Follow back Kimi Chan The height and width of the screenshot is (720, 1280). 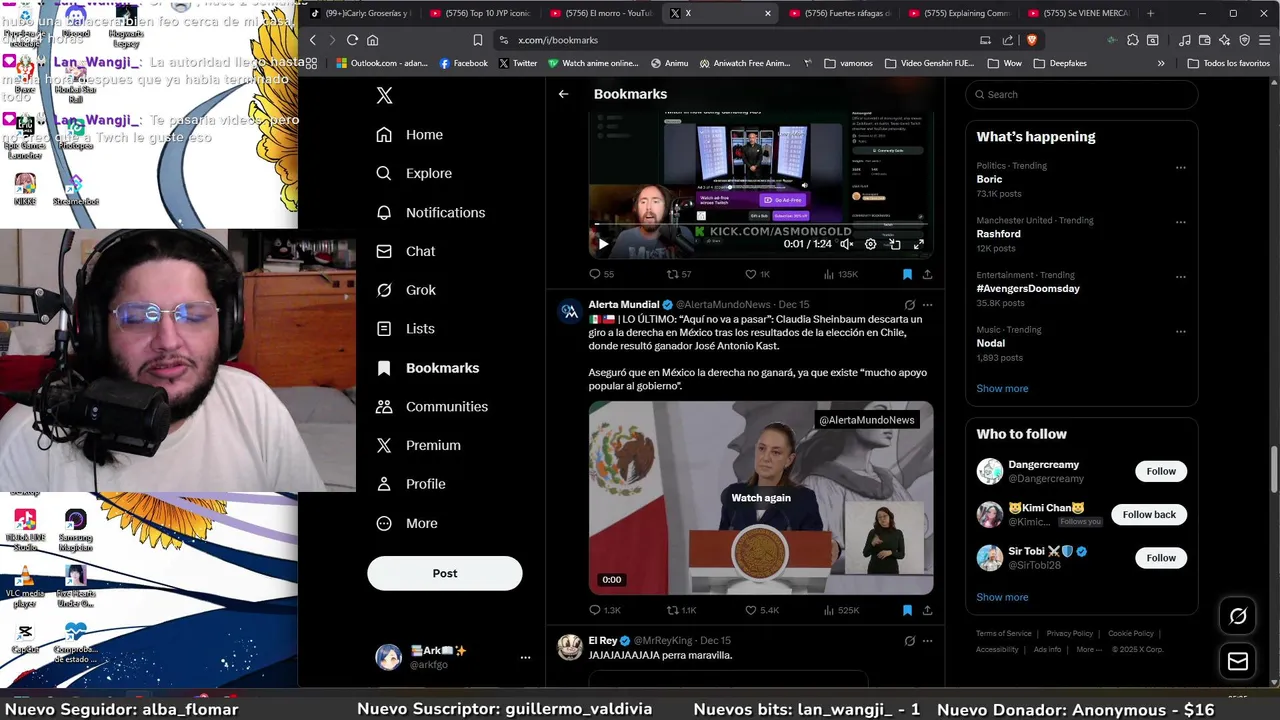[1149, 514]
